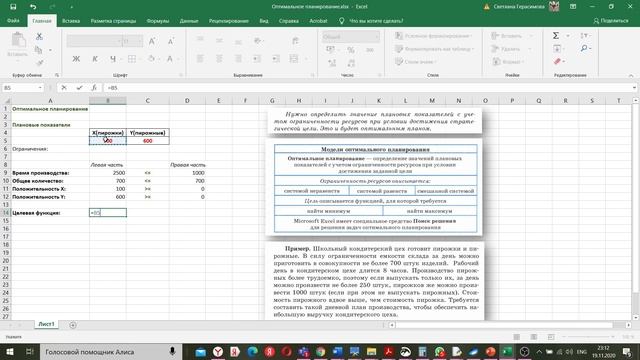Click the add new sheet plus button
The image size is (640, 360).
(x=73, y=325)
